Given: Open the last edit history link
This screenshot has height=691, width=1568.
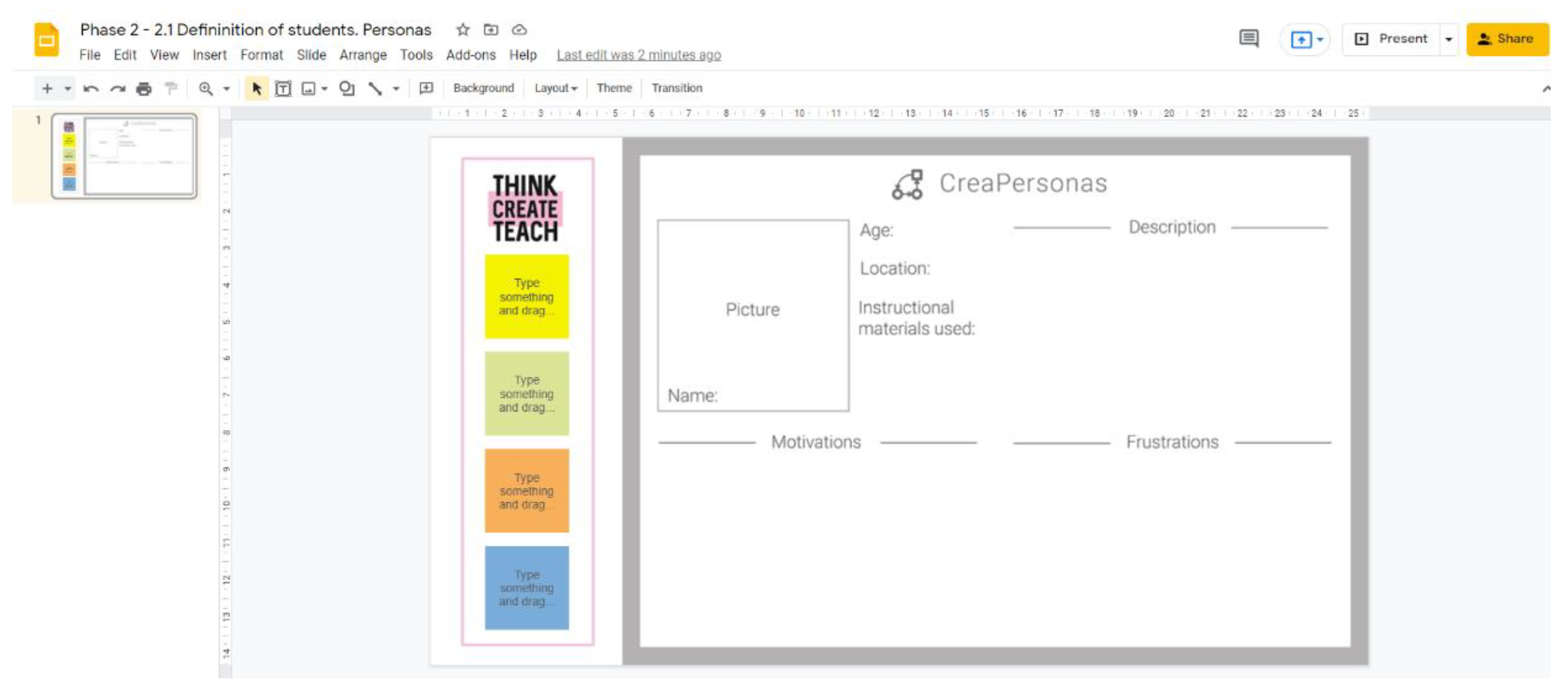Looking at the screenshot, I should (x=639, y=55).
